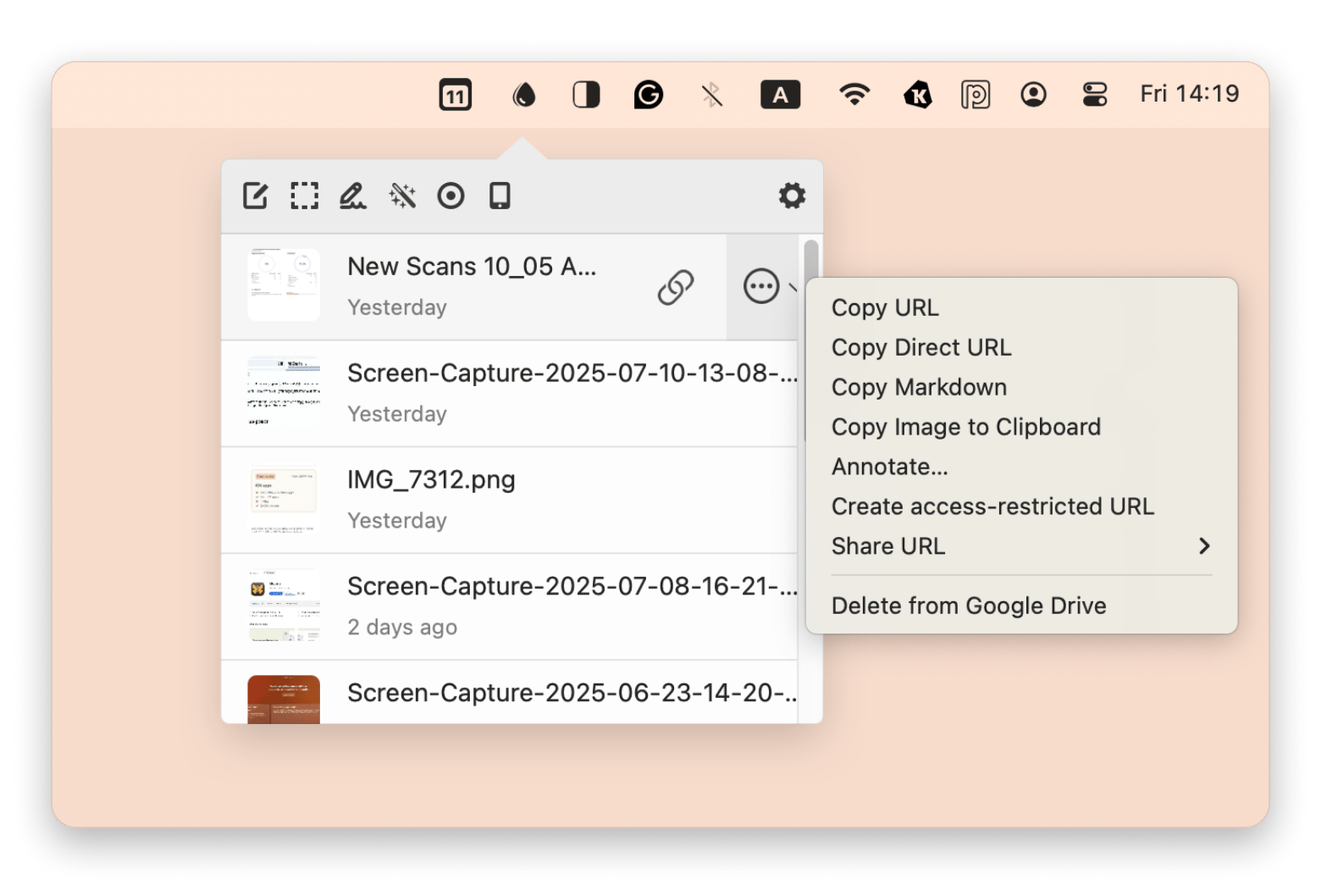
Task: Copy link for New Scans item
Action: [675, 287]
